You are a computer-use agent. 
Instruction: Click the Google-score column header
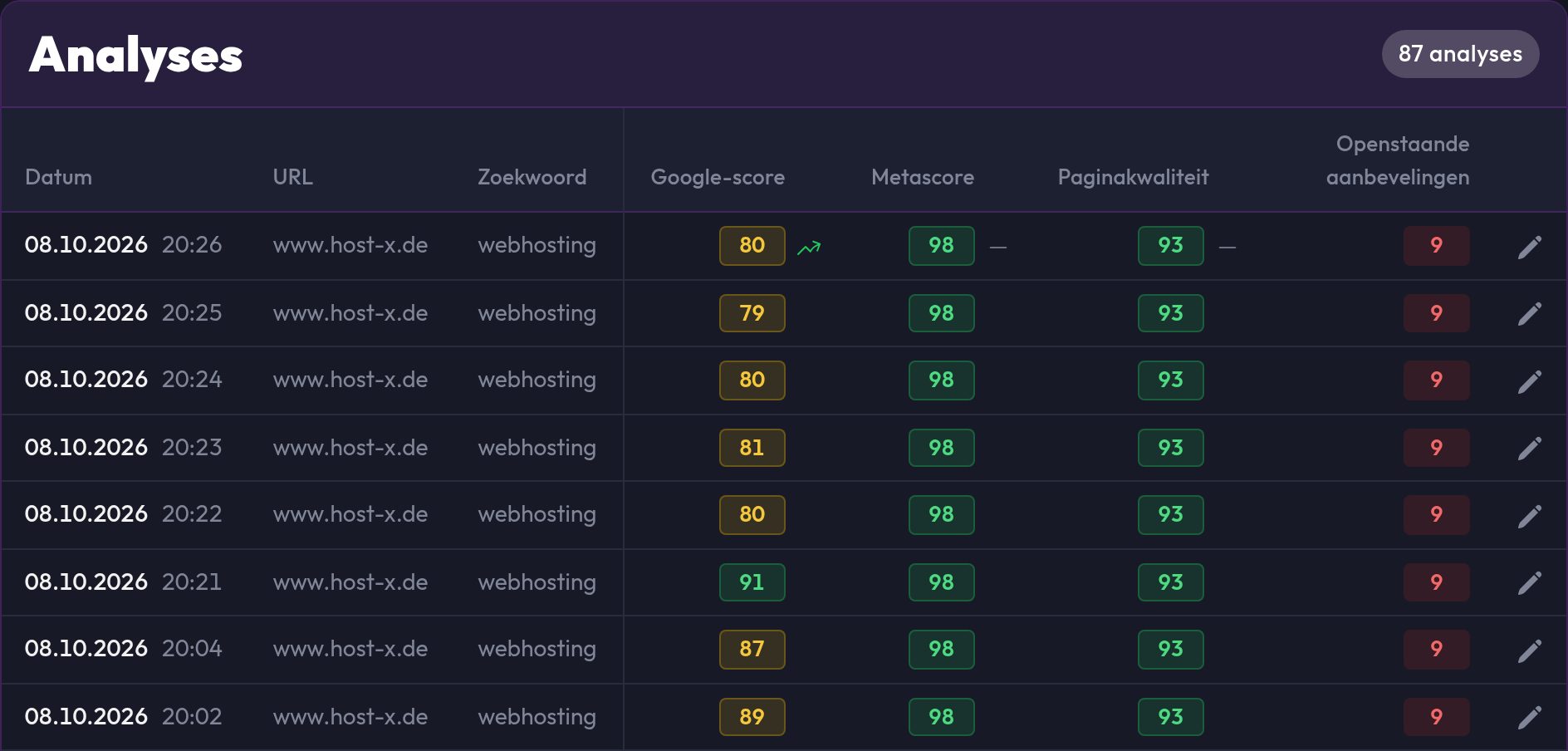click(718, 177)
